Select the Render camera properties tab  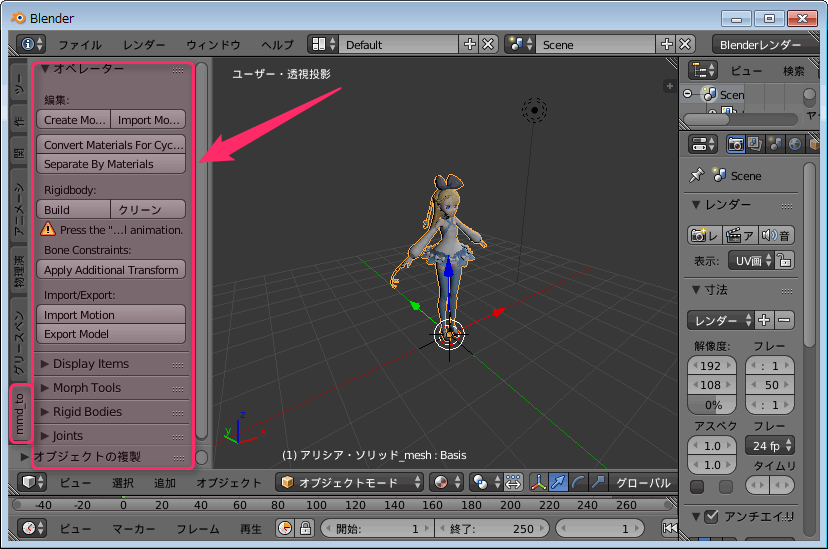click(736, 144)
